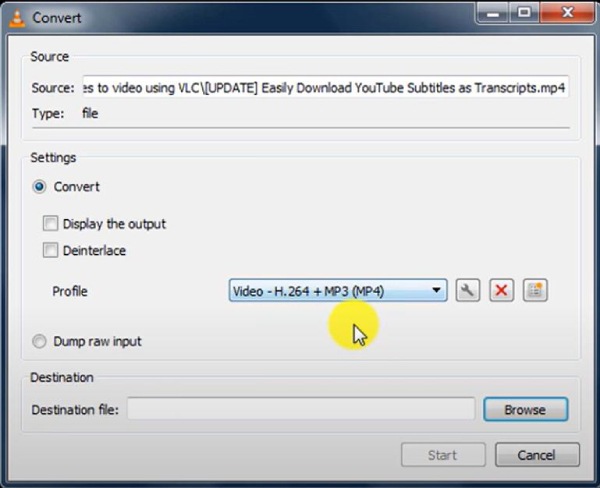Click the Destination file input field
Viewport: 600px width, 488px height.
pos(301,409)
